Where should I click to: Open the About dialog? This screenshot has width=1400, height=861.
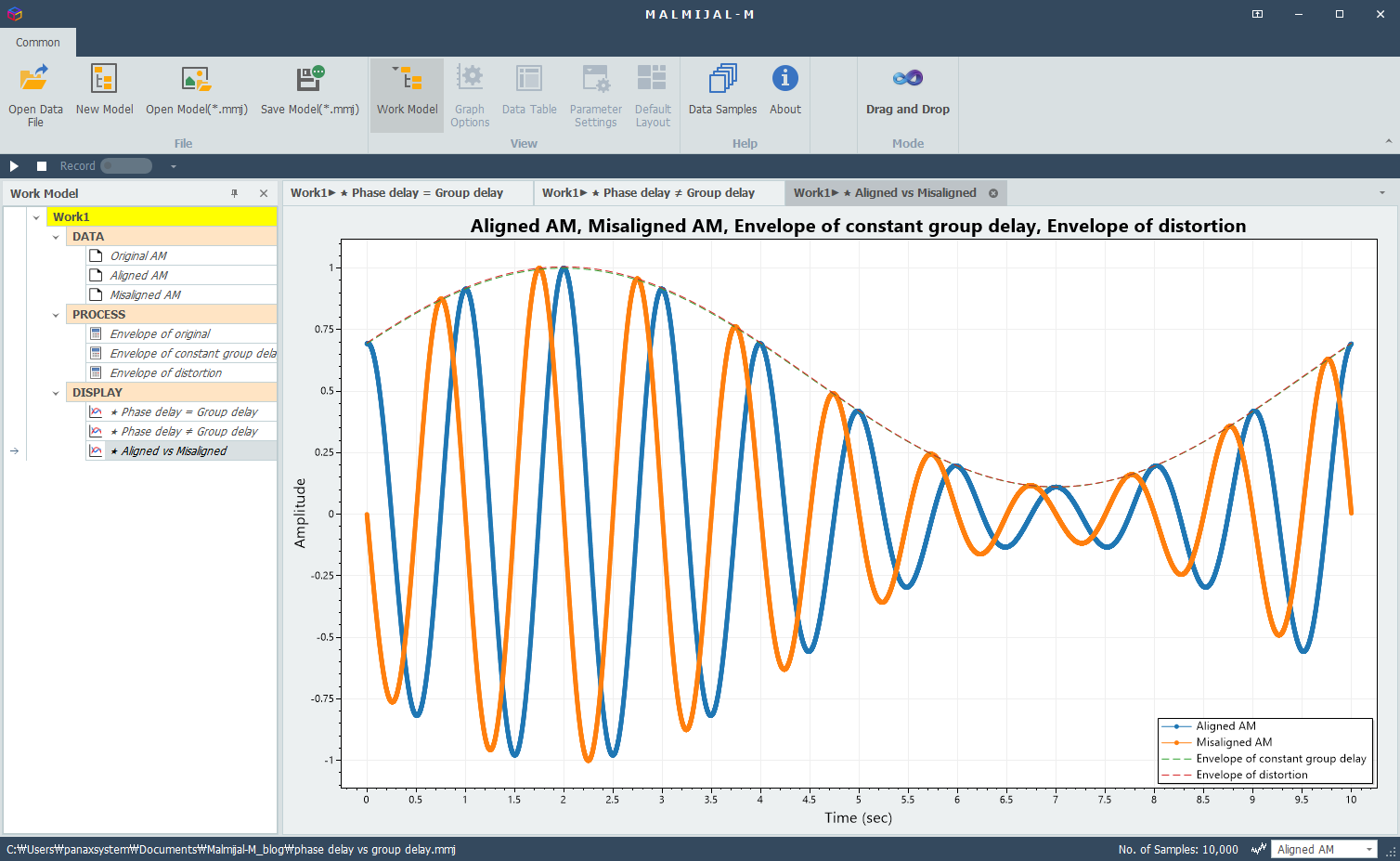785,90
